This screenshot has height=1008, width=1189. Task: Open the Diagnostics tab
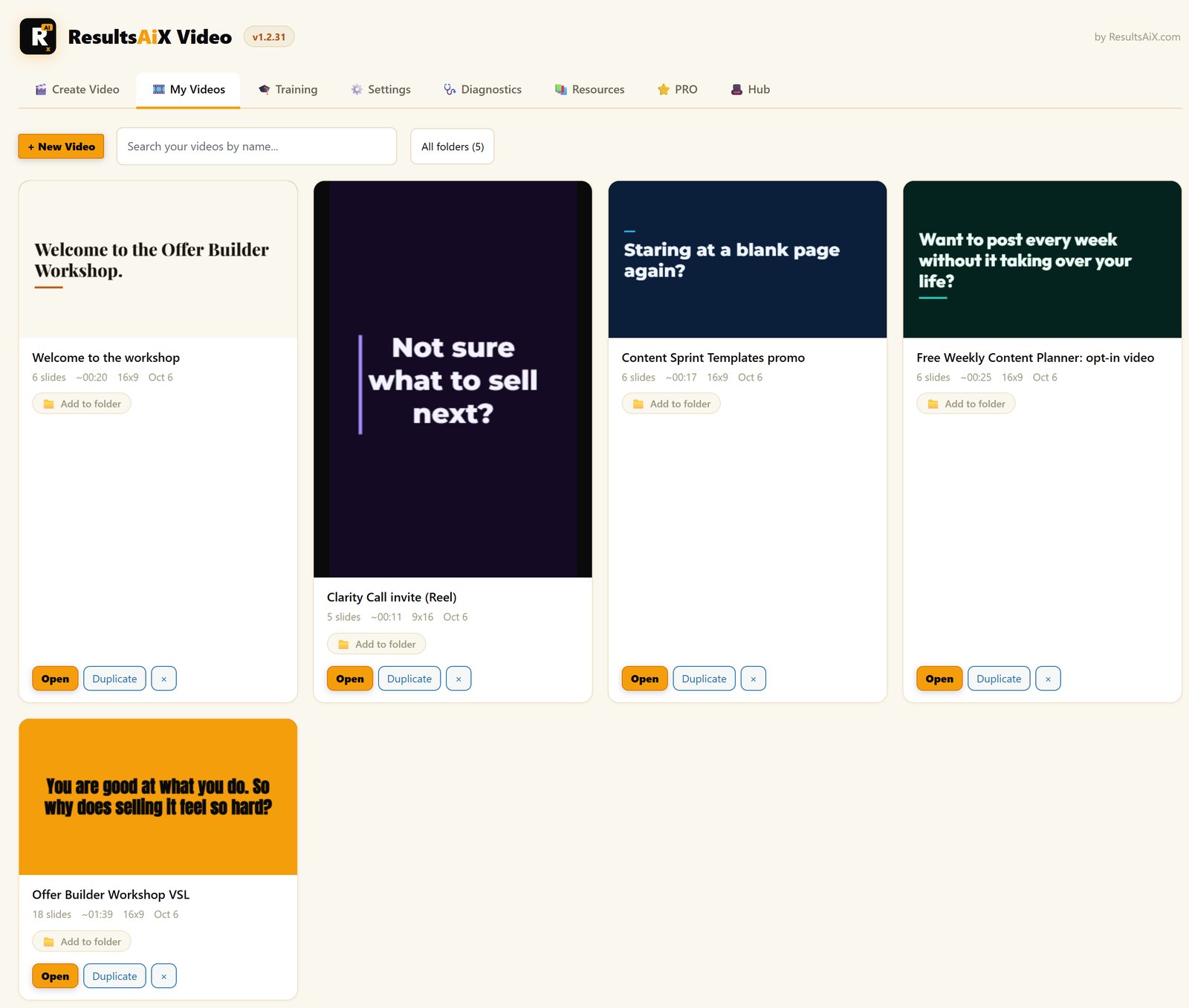(x=483, y=89)
